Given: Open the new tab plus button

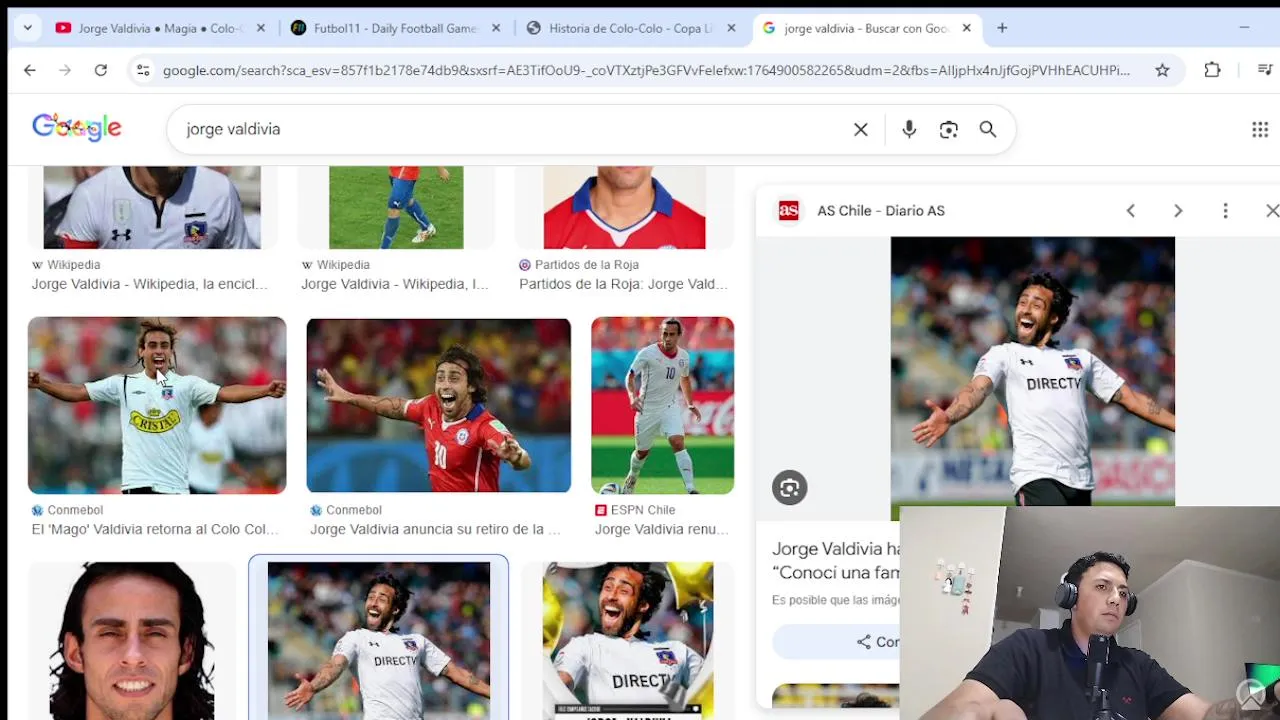Looking at the screenshot, I should [x=1002, y=28].
